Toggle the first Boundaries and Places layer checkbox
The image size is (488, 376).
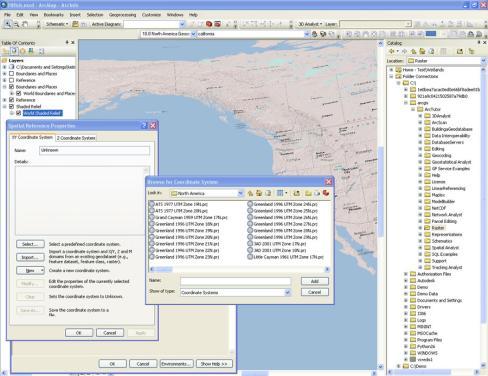coord(12,73)
